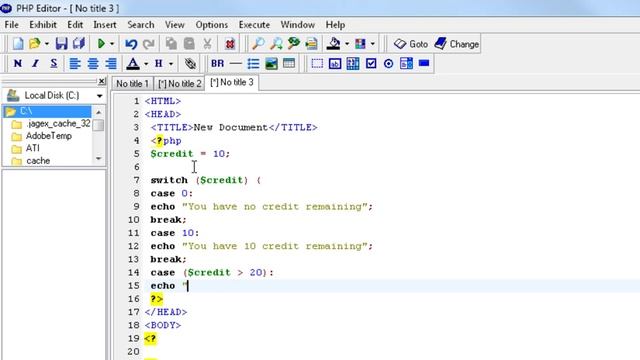
Task: Insert a form with the dashed rectangle icon
Action: click(317, 63)
